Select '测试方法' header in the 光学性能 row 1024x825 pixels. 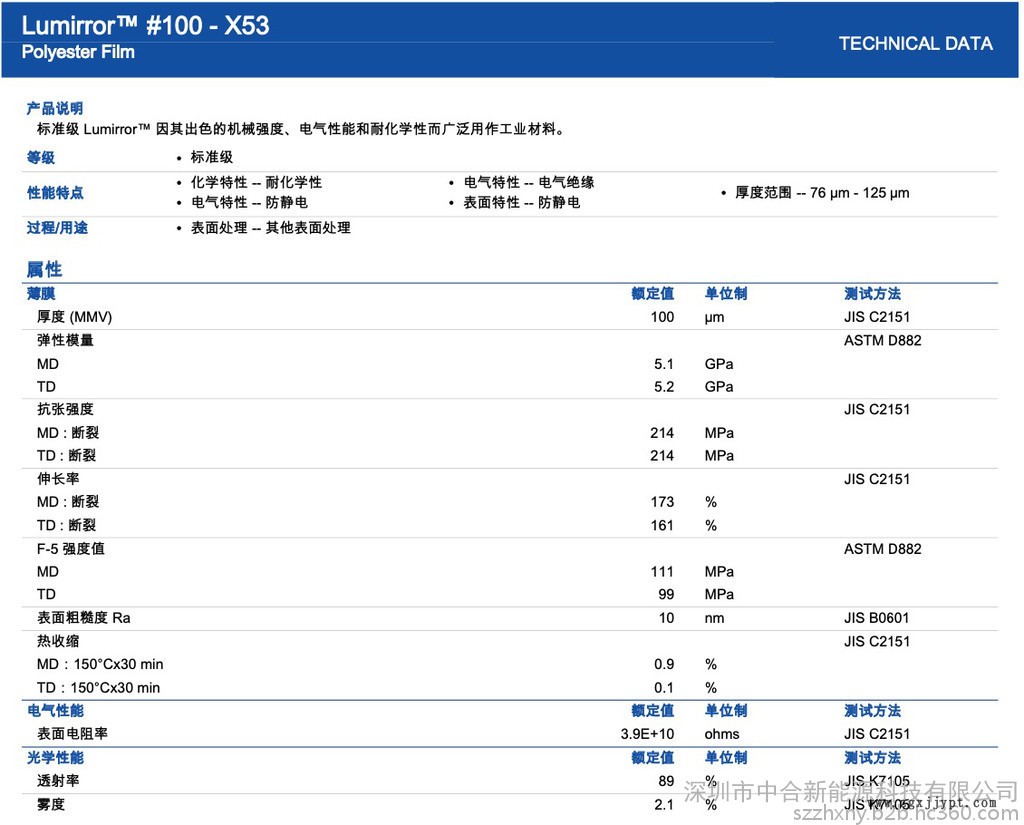[x=872, y=758]
